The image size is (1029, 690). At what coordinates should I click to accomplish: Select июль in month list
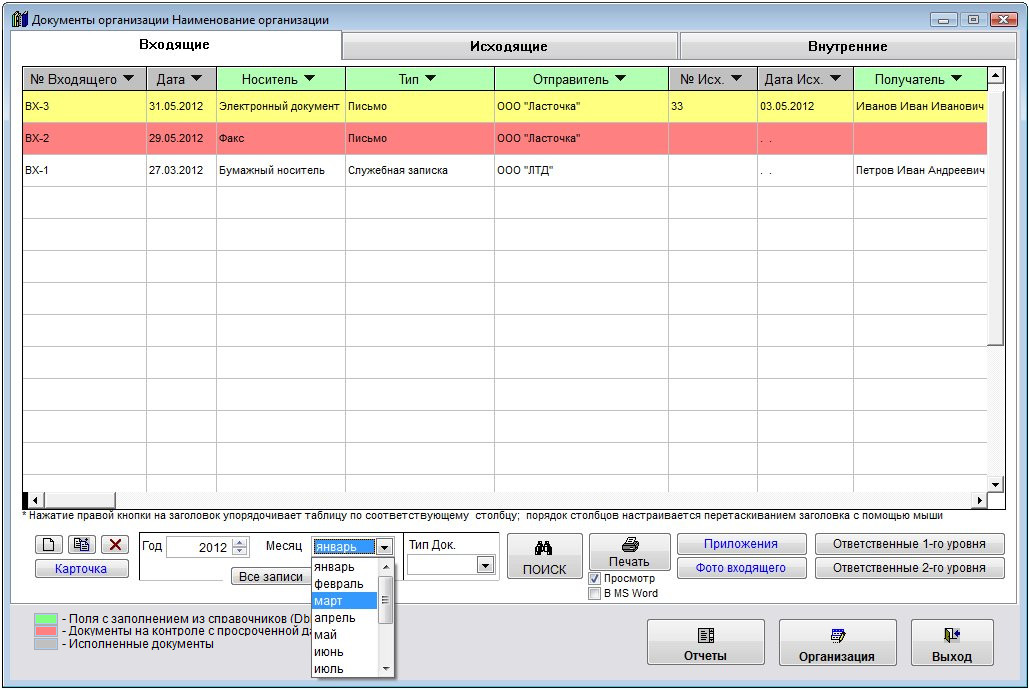(x=345, y=669)
